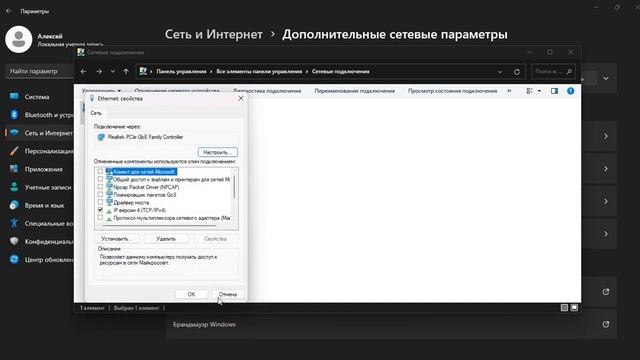Click Диагностика подключения in toolbar
The image size is (640, 360).
[x=267, y=91]
